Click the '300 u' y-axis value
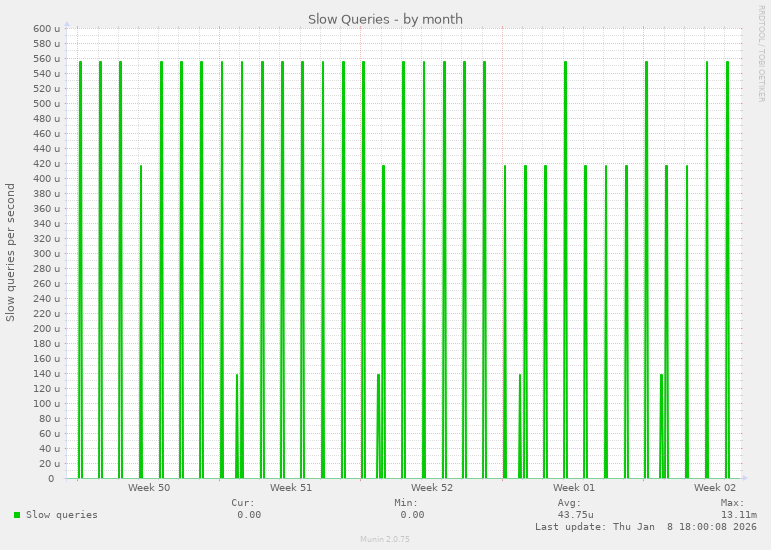Screen dimensions: 771x550 point(47,254)
